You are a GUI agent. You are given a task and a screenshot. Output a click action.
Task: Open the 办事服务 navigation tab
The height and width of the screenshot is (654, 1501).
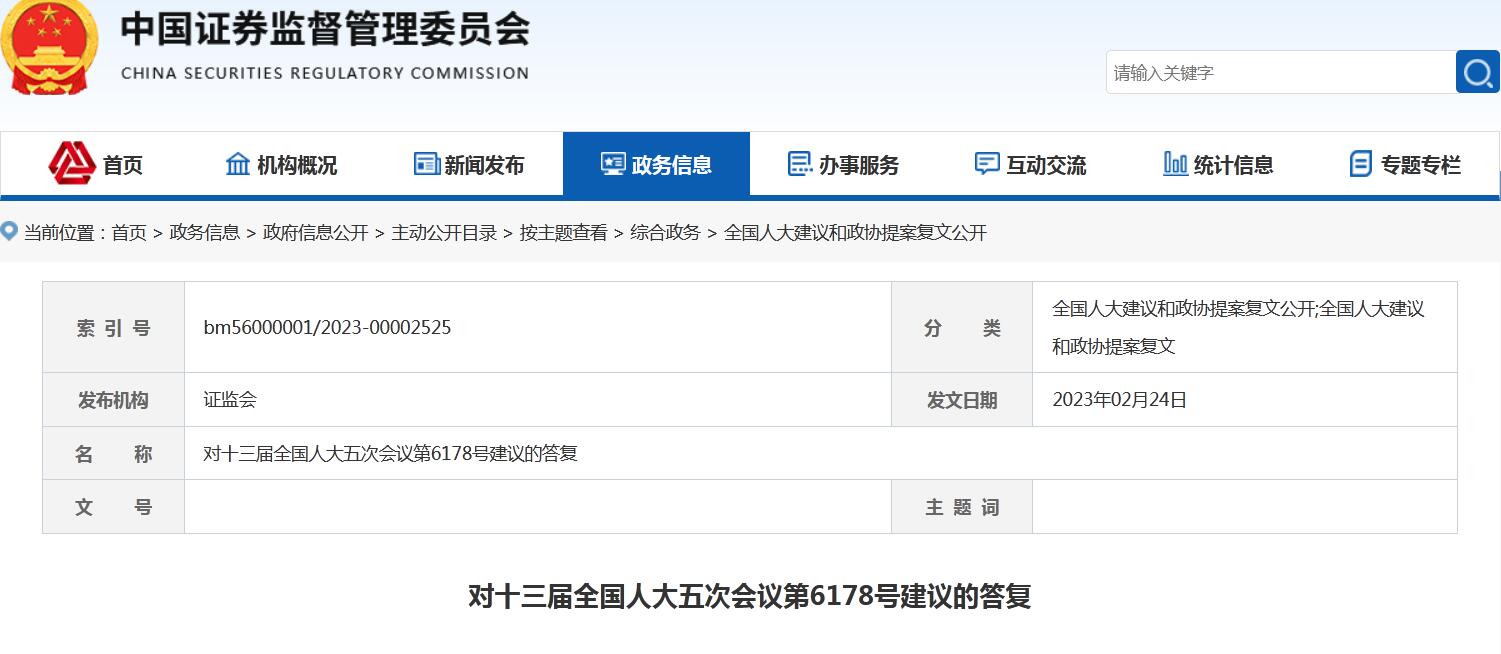coord(843,164)
